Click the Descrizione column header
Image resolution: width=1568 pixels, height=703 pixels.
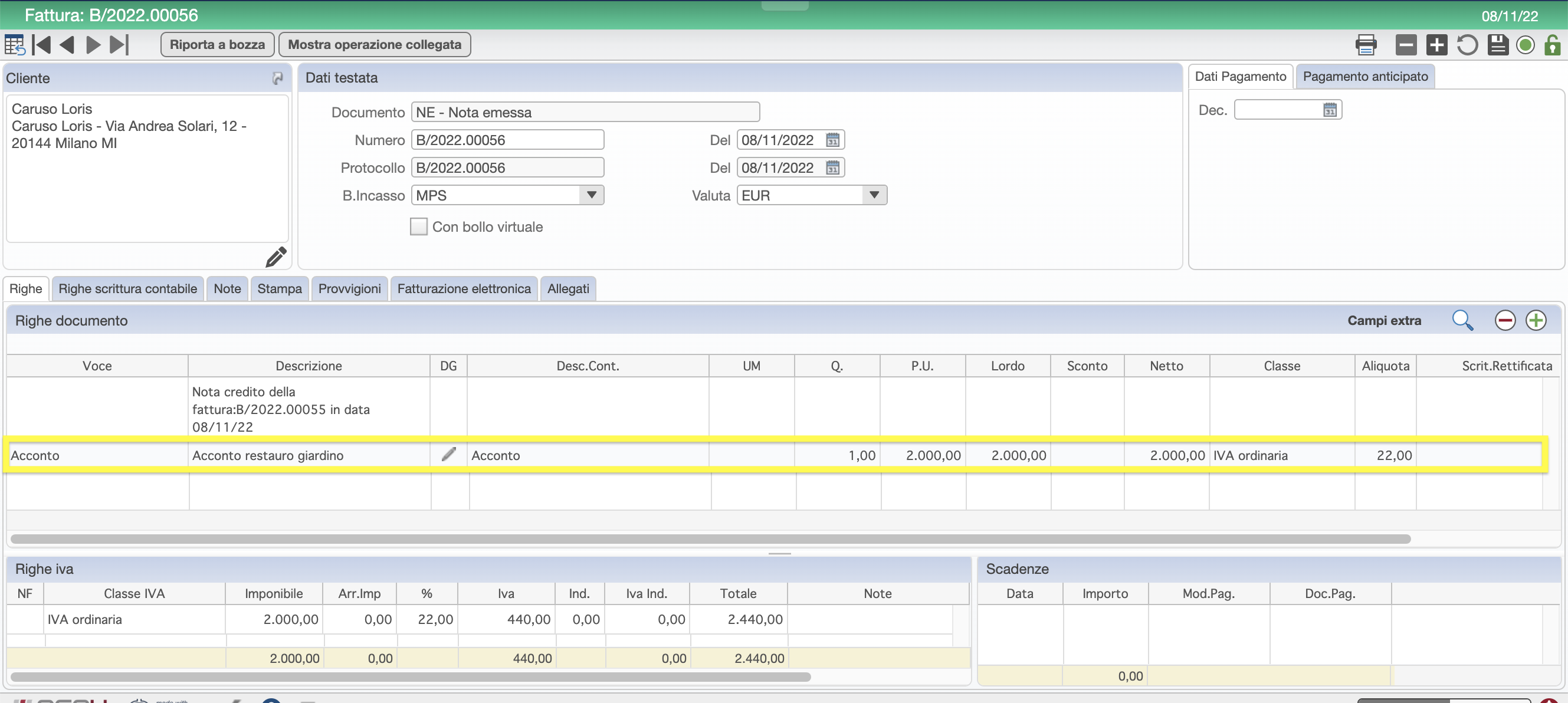click(309, 366)
